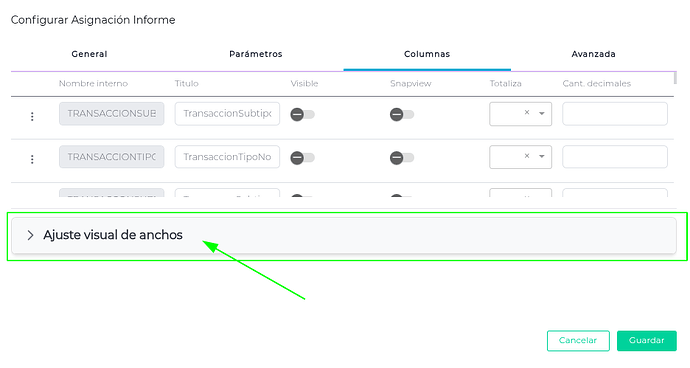Open the Avanzada tab
The image size is (690, 368).
[x=593, y=54]
